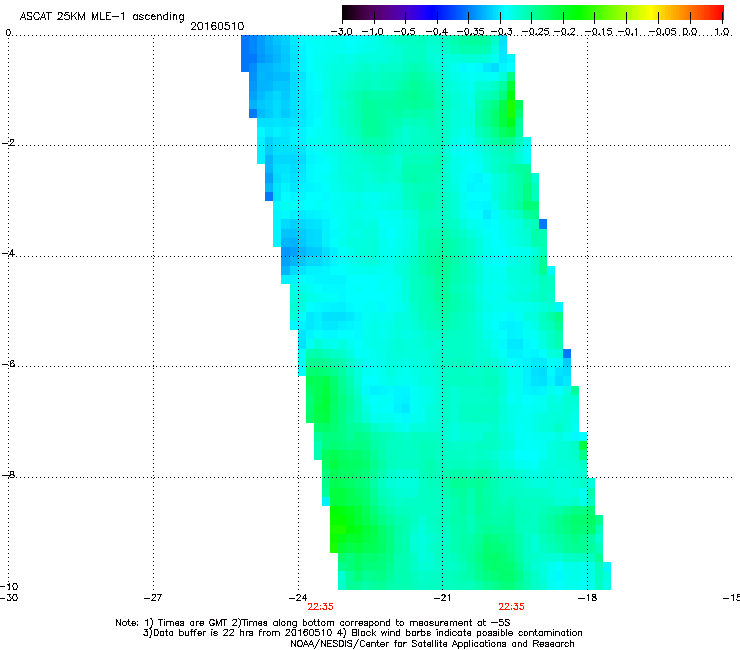Click the -0.4 color scale label
This screenshot has width=740, height=650.
[x=437, y=32]
